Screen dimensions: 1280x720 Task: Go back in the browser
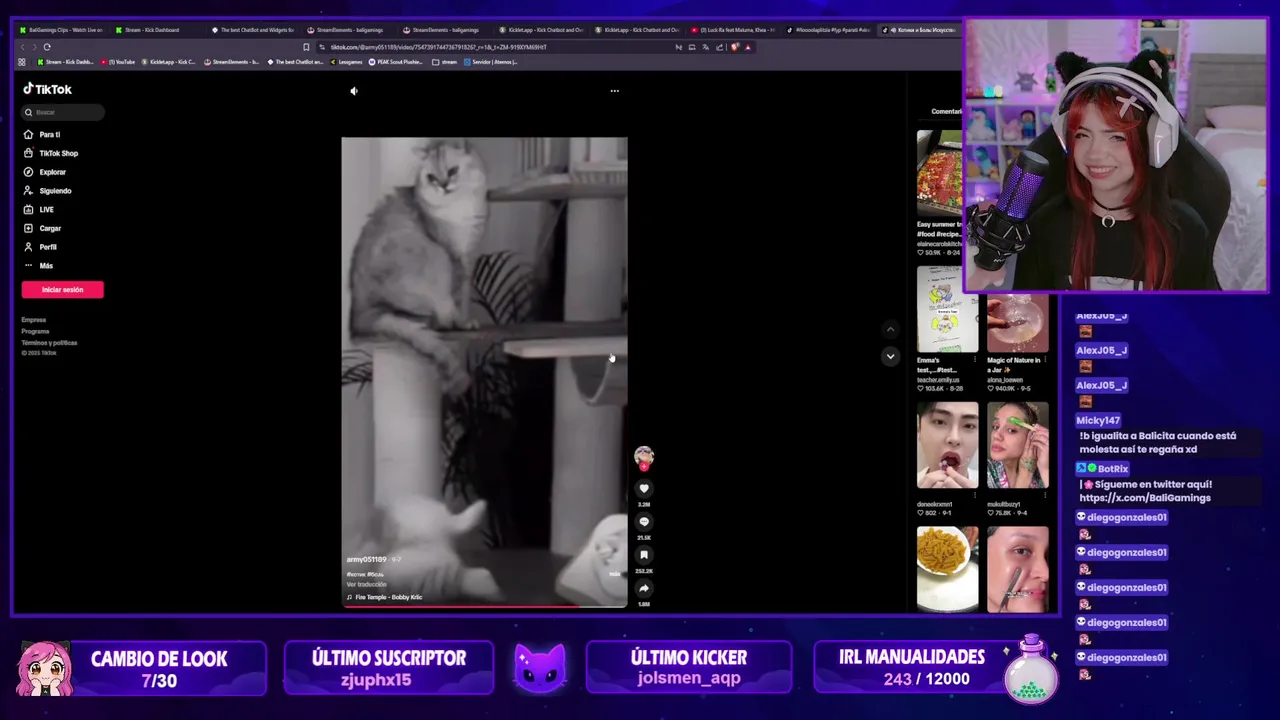click(22, 47)
